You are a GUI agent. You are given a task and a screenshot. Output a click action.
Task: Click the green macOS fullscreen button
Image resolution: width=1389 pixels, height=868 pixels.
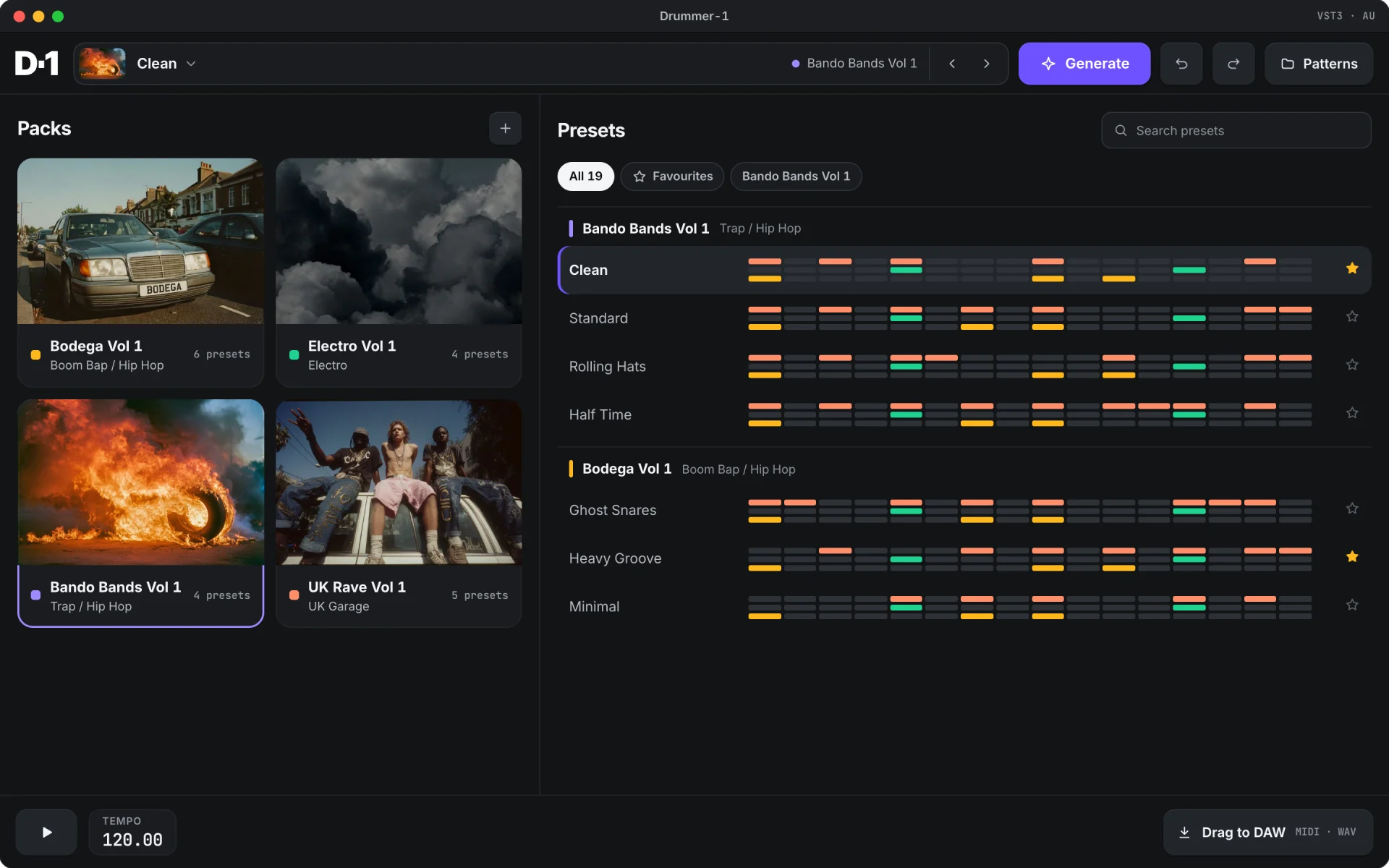(58, 16)
